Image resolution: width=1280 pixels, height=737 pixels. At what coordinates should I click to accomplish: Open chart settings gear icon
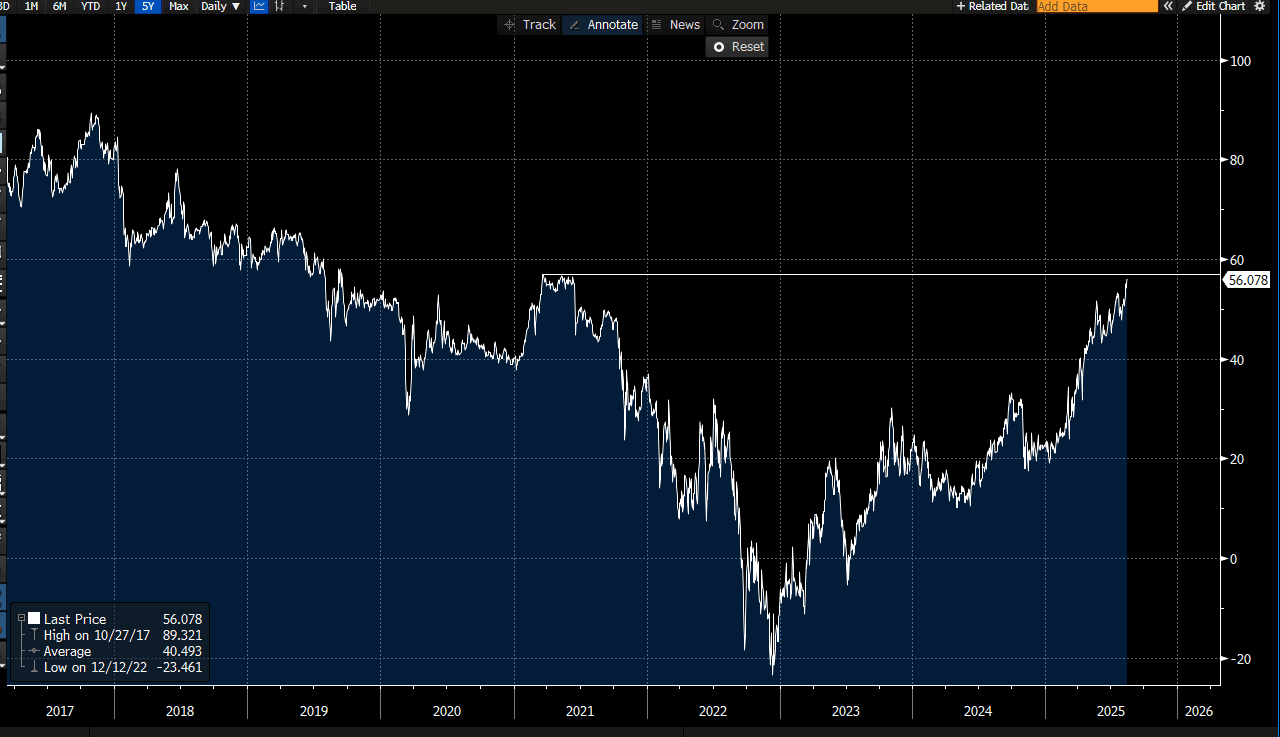[1259, 6]
